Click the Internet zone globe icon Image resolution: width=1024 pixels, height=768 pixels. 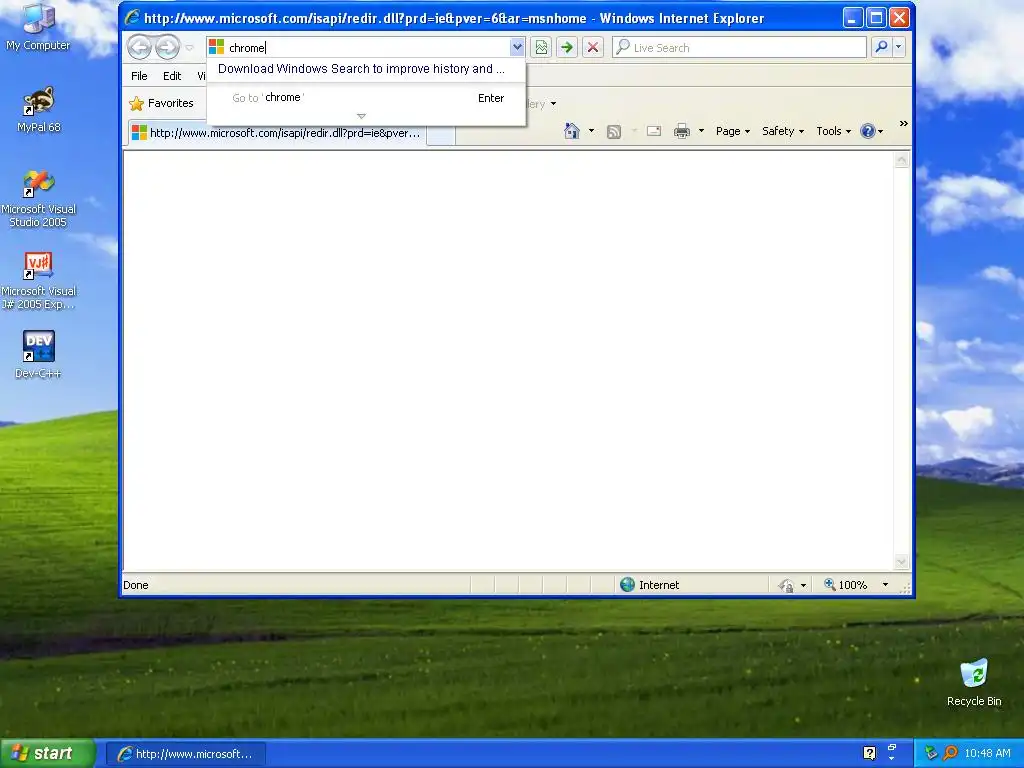[627, 584]
